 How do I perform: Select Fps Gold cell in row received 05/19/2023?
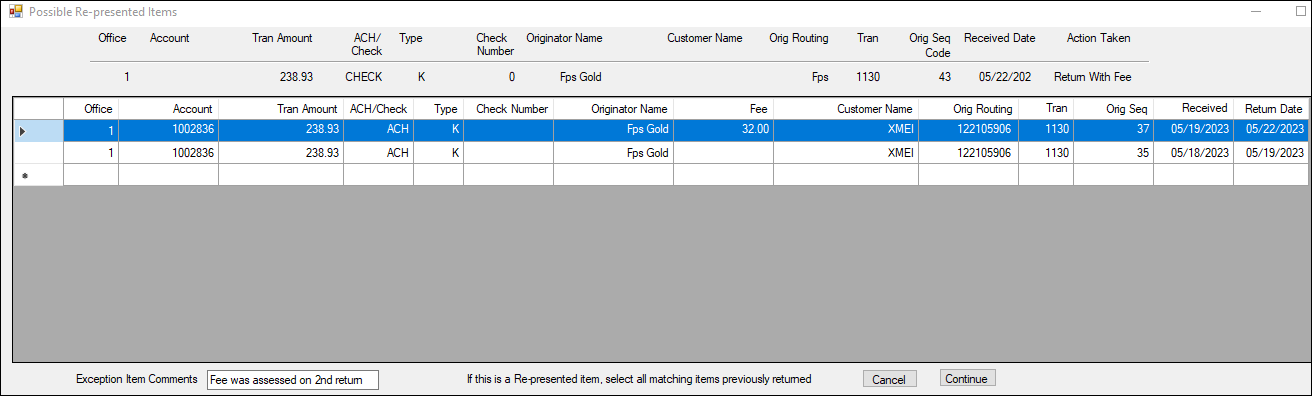point(613,131)
